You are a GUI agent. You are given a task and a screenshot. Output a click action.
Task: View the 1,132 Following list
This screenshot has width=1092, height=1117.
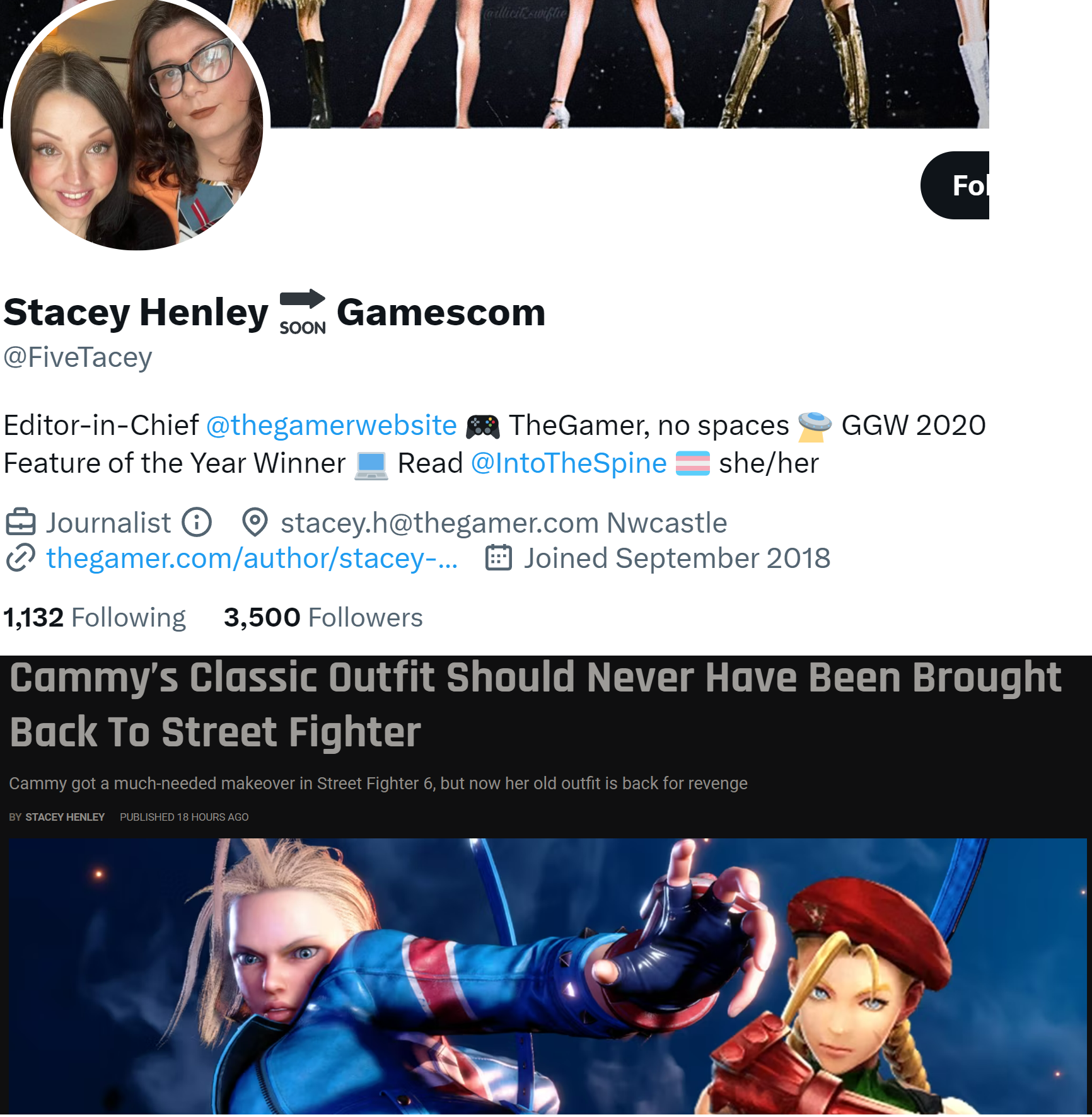[x=95, y=617]
